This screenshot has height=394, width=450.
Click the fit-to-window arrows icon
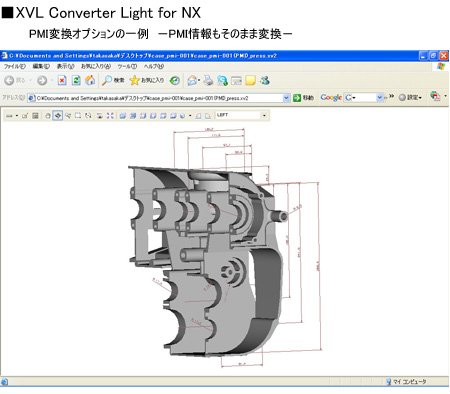click(110, 116)
